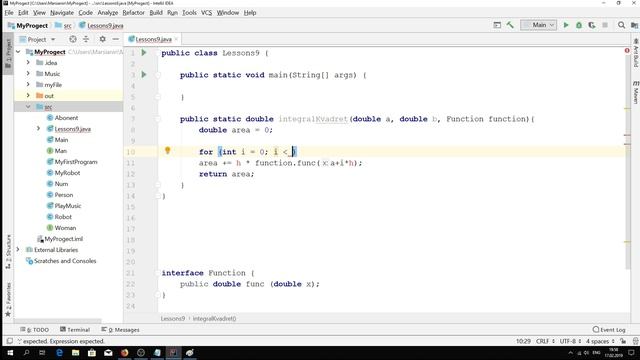This screenshot has height=360, width=640.
Task: Change the 4 spaces indent setting
Action: pos(600,341)
